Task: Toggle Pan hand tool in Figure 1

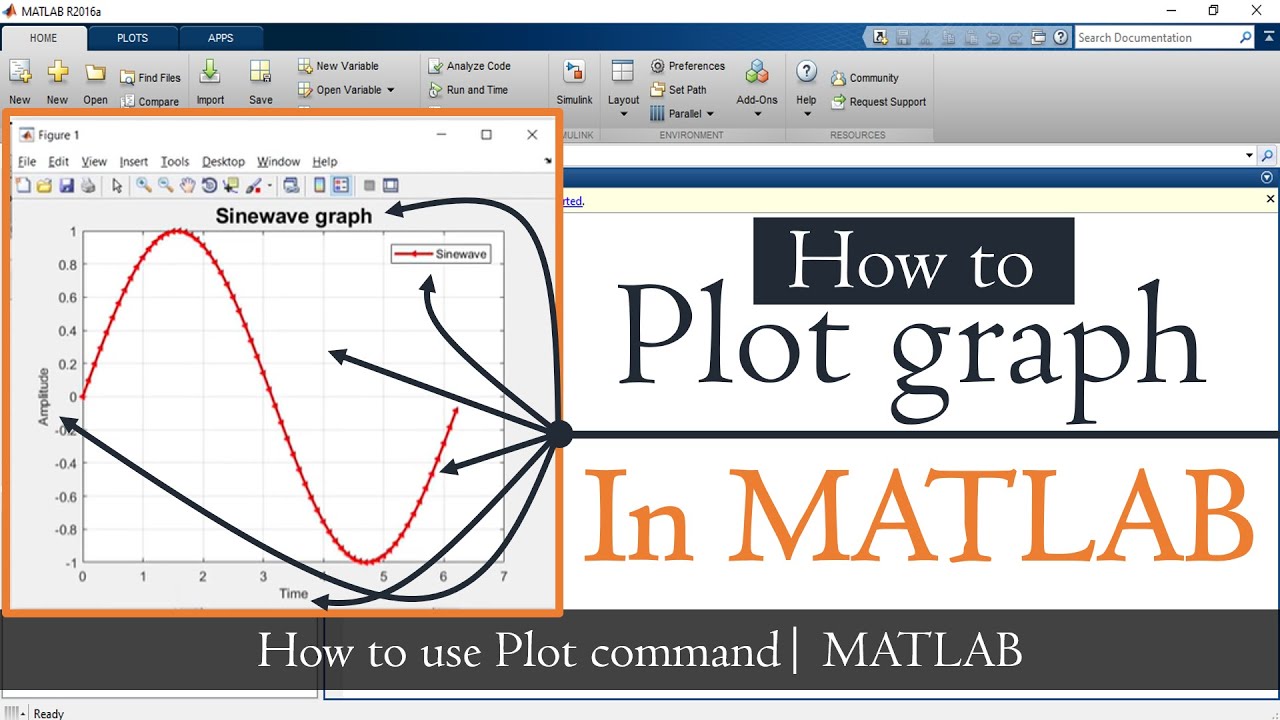Action: (x=187, y=185)
